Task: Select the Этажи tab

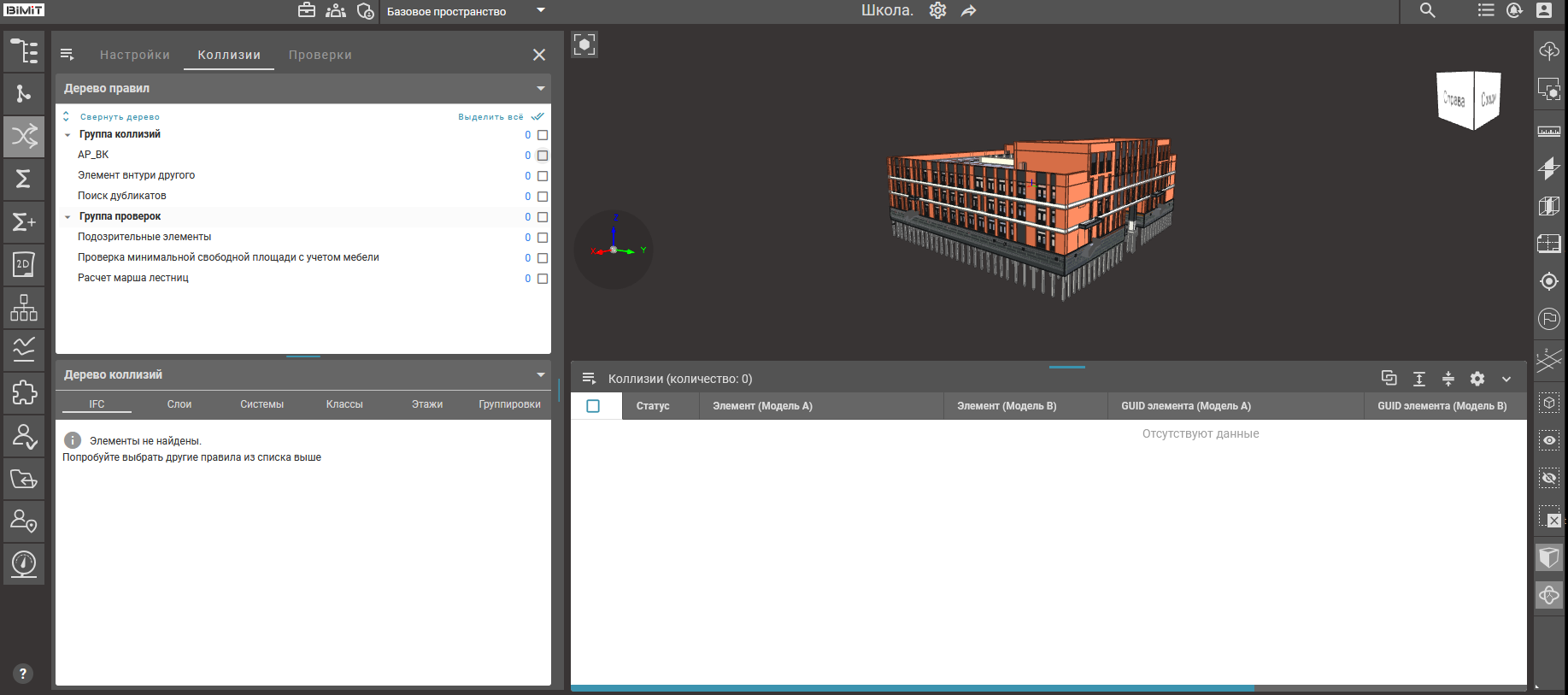Action: coord(426,404)
